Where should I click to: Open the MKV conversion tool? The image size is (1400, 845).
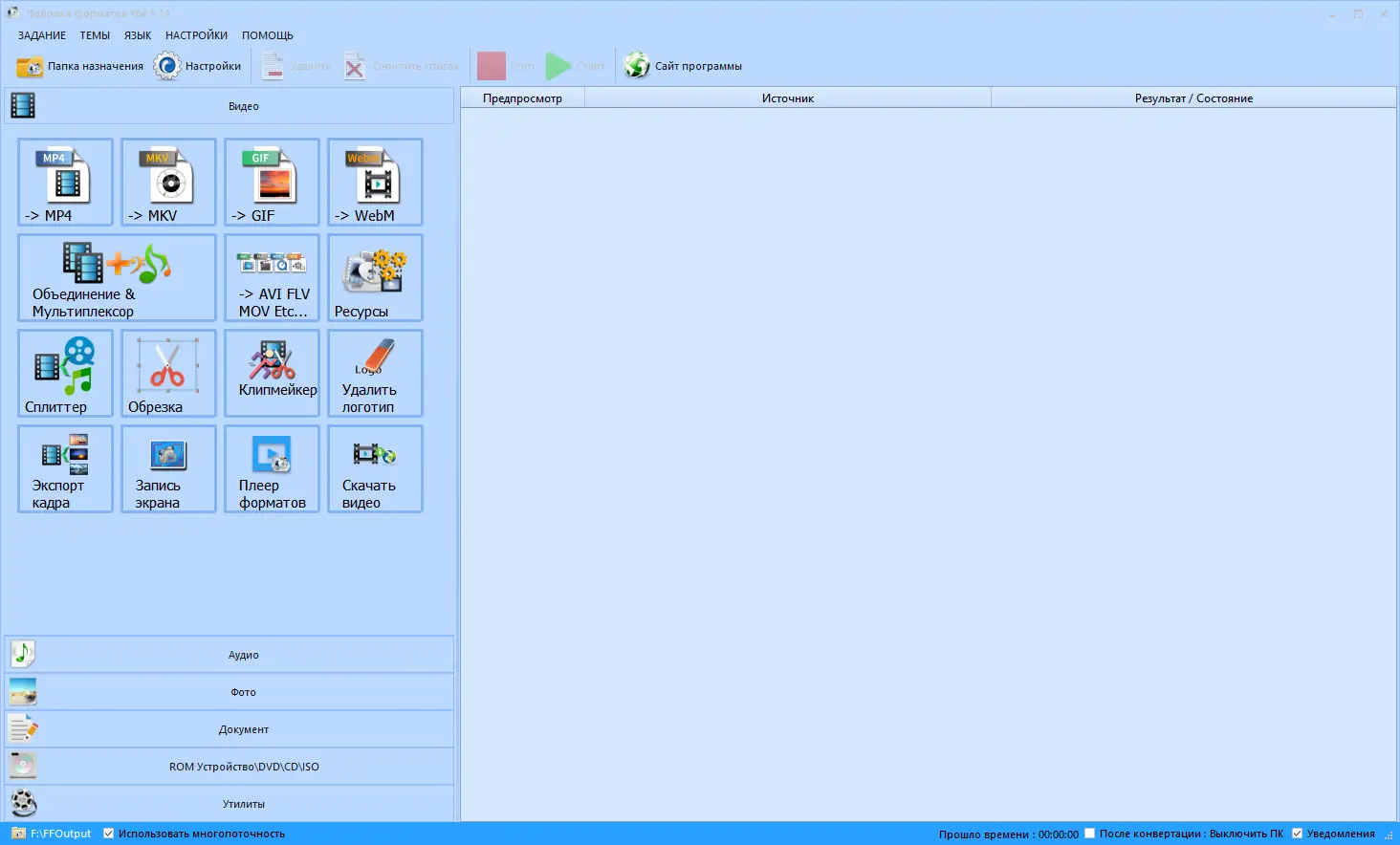click(167, 182)
